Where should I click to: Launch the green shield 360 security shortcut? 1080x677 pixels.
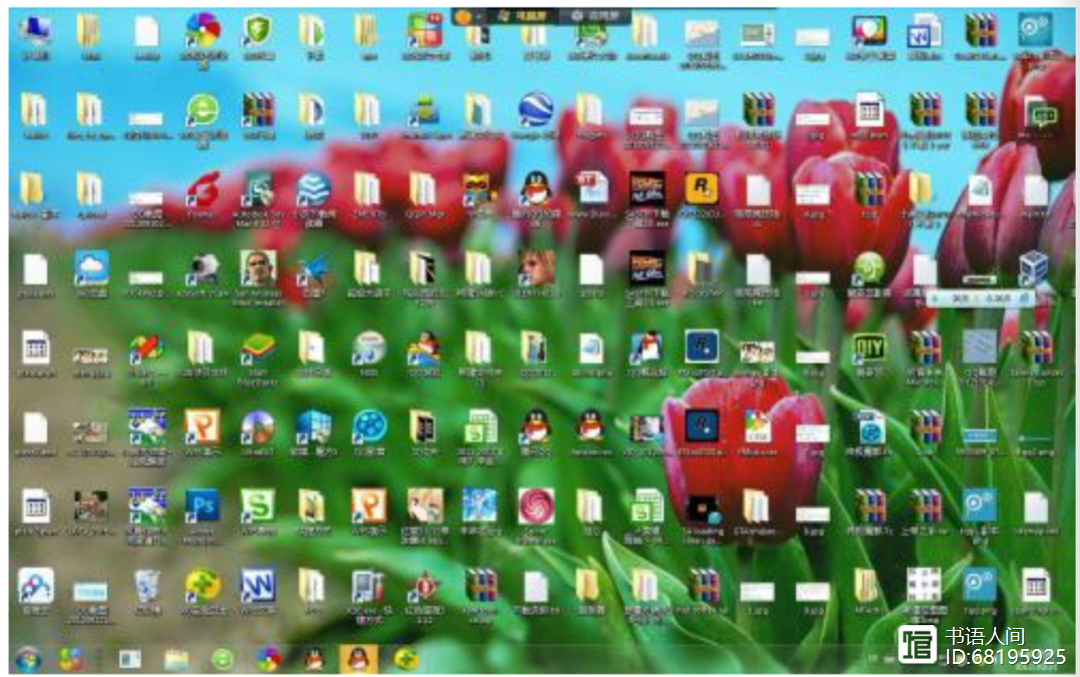258,33
